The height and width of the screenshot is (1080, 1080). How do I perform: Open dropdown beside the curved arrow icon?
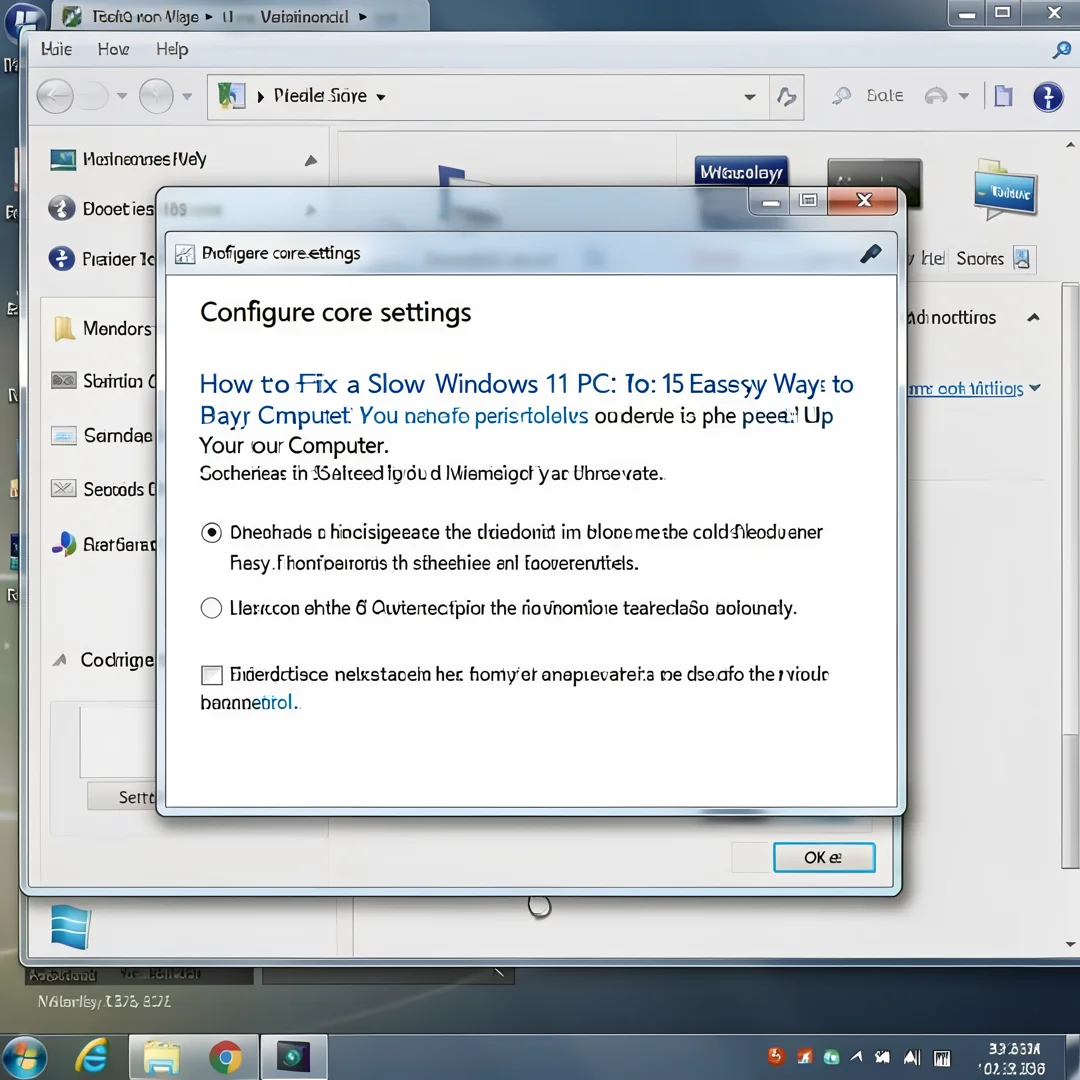point(964,96)
